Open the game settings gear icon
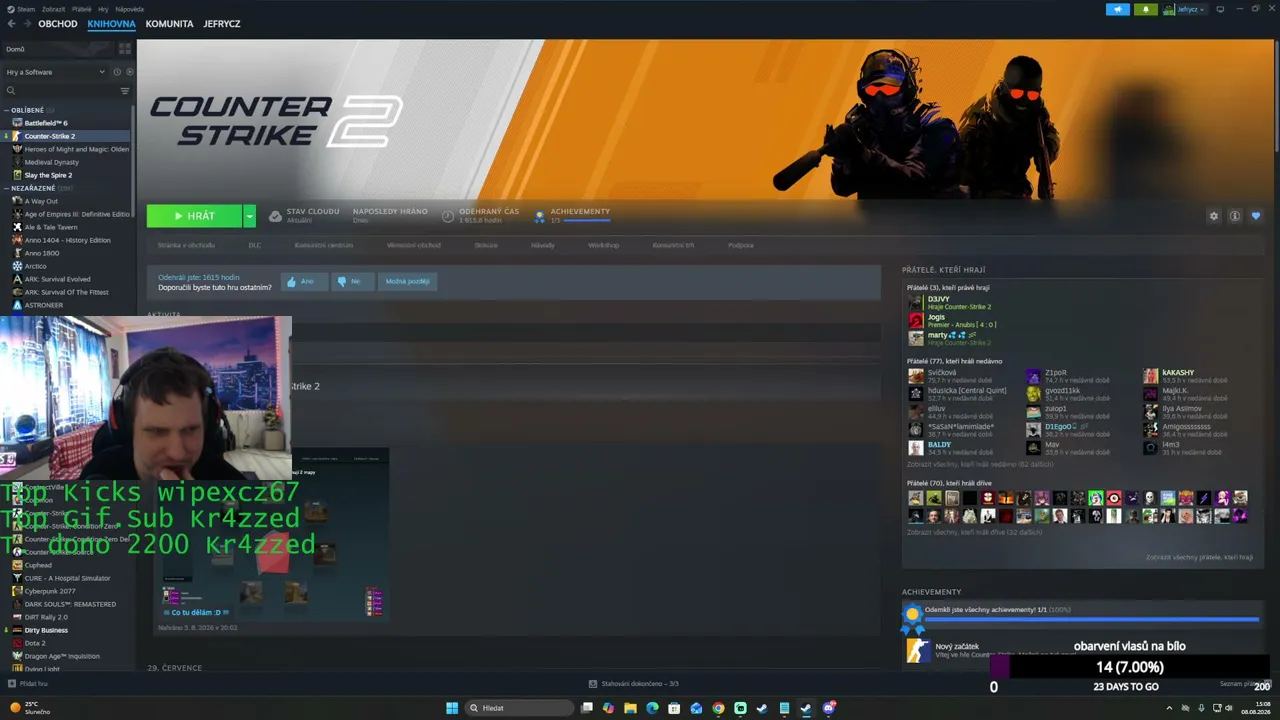1280x720 pixels. 1214,216
